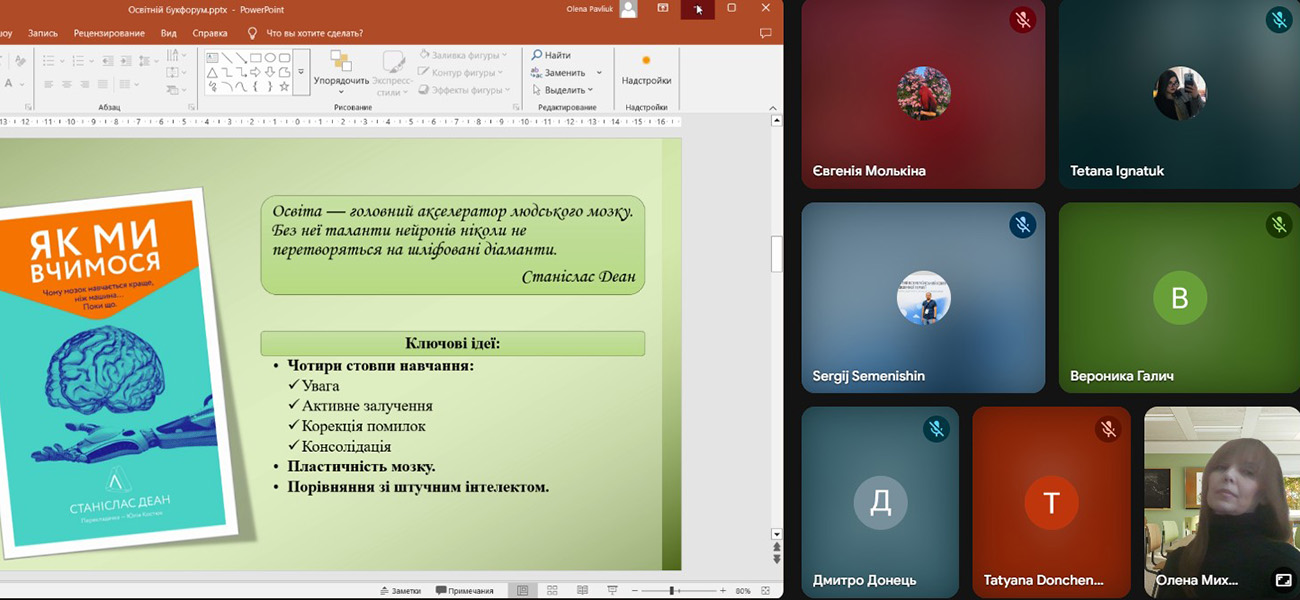Open reading view from status bar

click(581, 591)
